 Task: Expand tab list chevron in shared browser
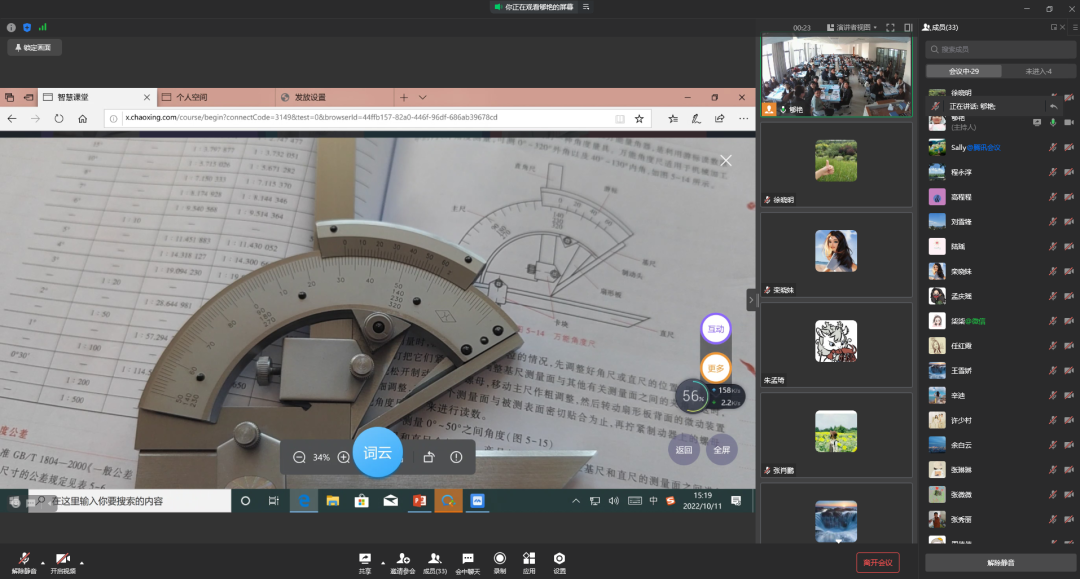(x=423, y=97)
